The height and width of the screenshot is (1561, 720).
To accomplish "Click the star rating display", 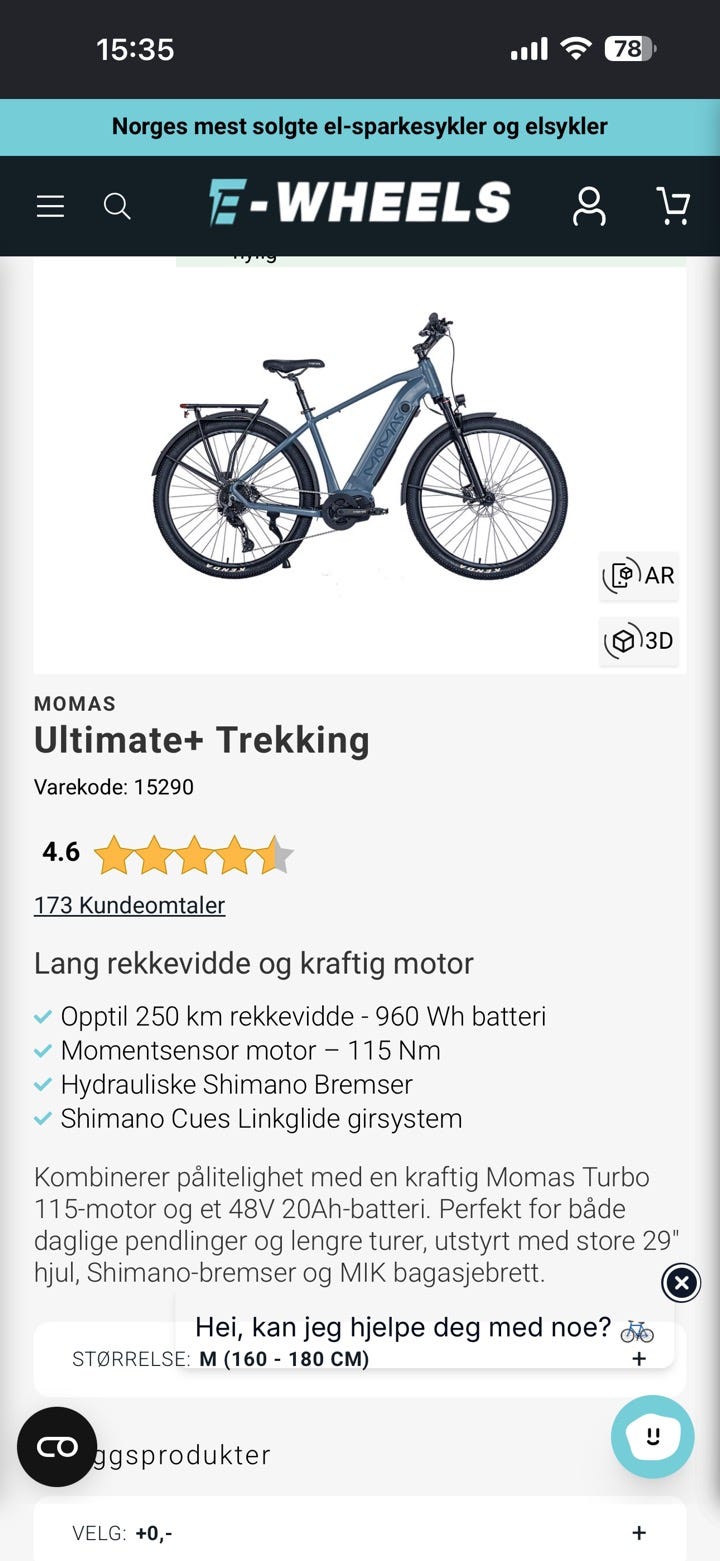I will point(193,855).
